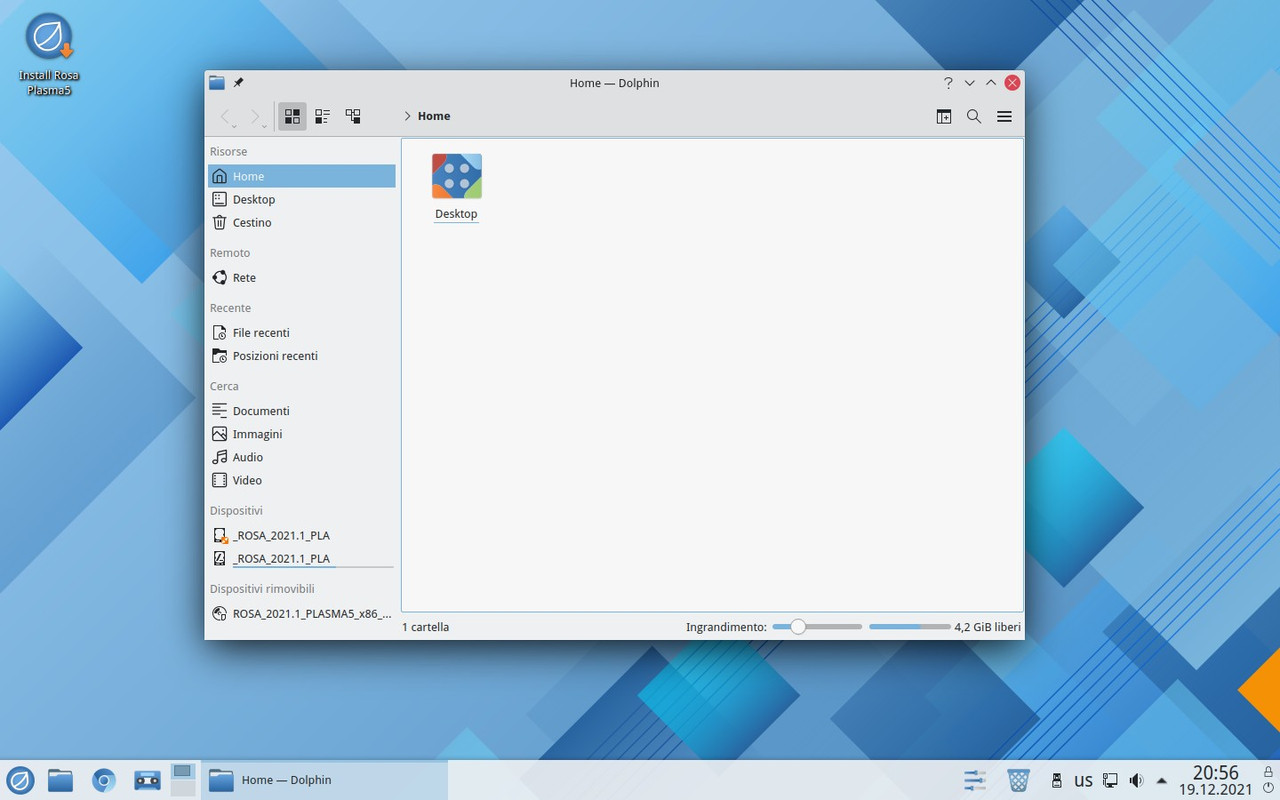
Task: Click '4,2 GiB liberi' text
Action: (x=988, y=627)
